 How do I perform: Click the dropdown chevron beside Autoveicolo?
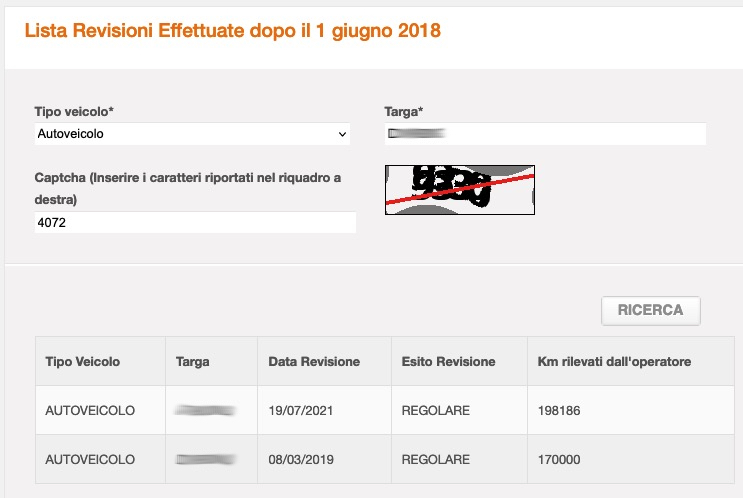pyautogui.click(x=342, y=134)
